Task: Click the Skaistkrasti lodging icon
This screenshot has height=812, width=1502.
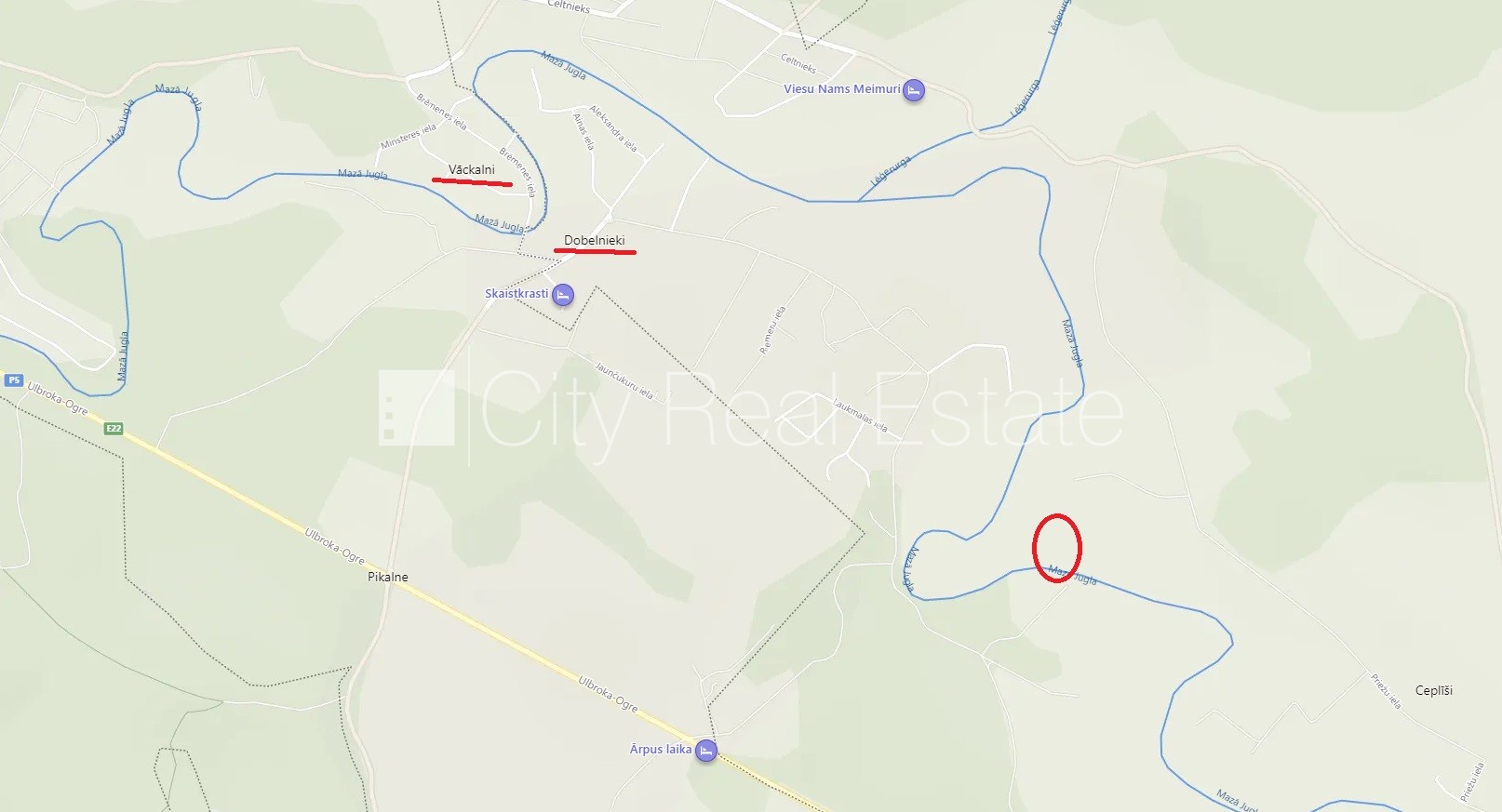Action: (562, 295)
